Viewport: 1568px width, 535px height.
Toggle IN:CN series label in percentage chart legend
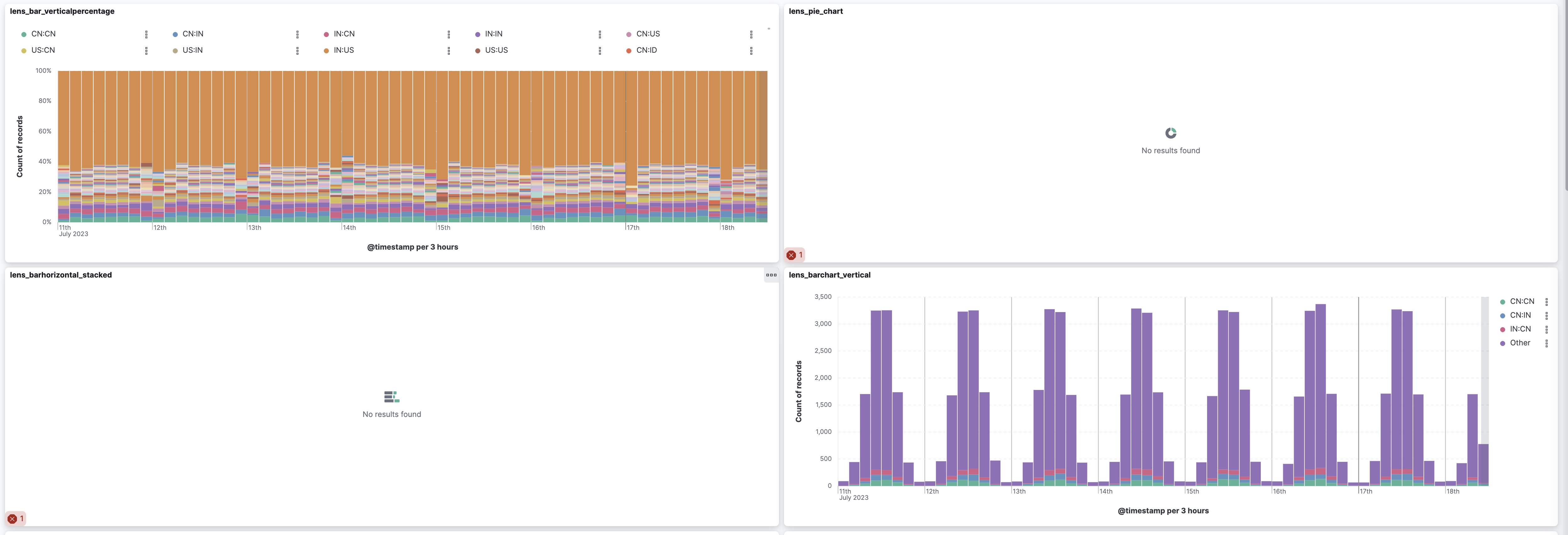coord(344,34)
